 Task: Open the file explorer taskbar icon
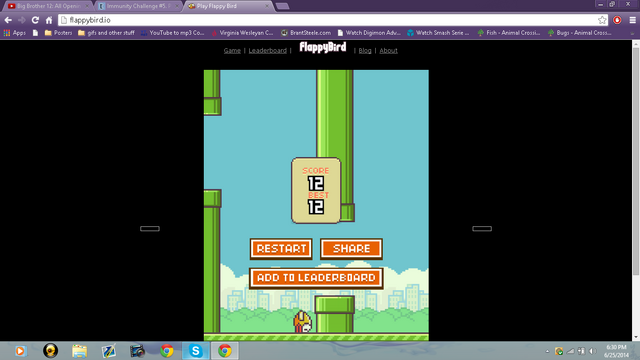click(80, 351)
